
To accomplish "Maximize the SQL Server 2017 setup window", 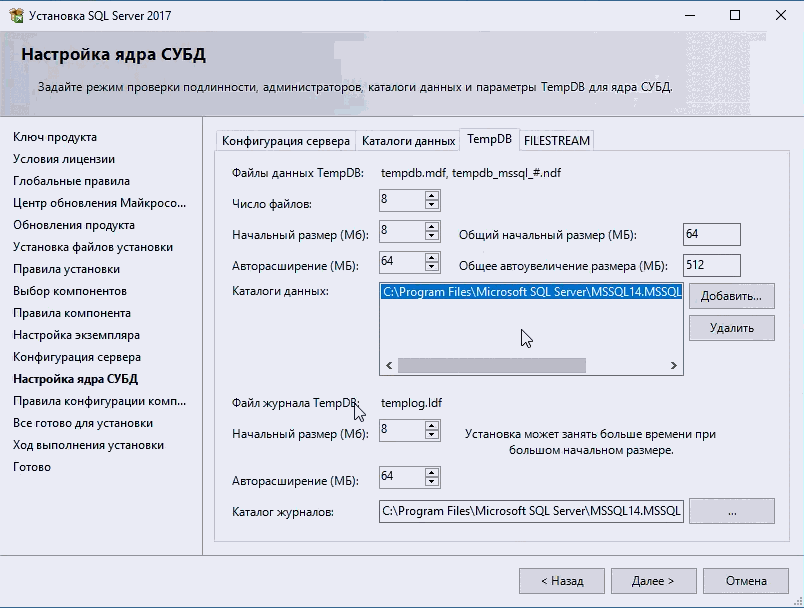I will pyautogui.click(x=735, y=15).
